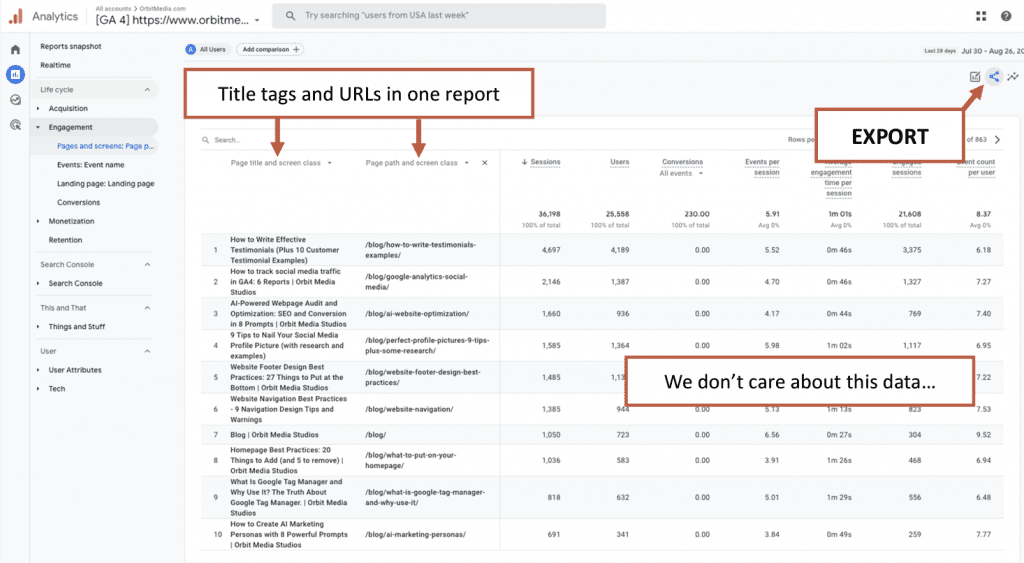Open the Home icon in left rail
Viewport: 1024px width, 563px height.
pyautogui.click(x=15, y=49)
